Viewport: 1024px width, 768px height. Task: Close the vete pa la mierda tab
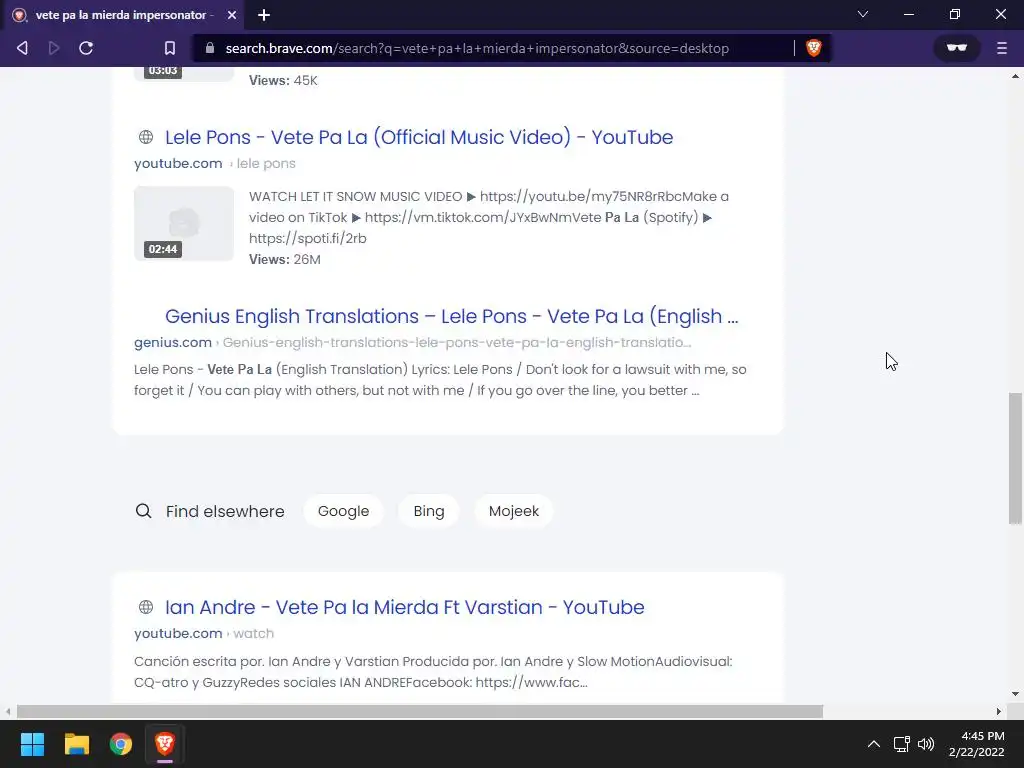[x=232, y=15]
